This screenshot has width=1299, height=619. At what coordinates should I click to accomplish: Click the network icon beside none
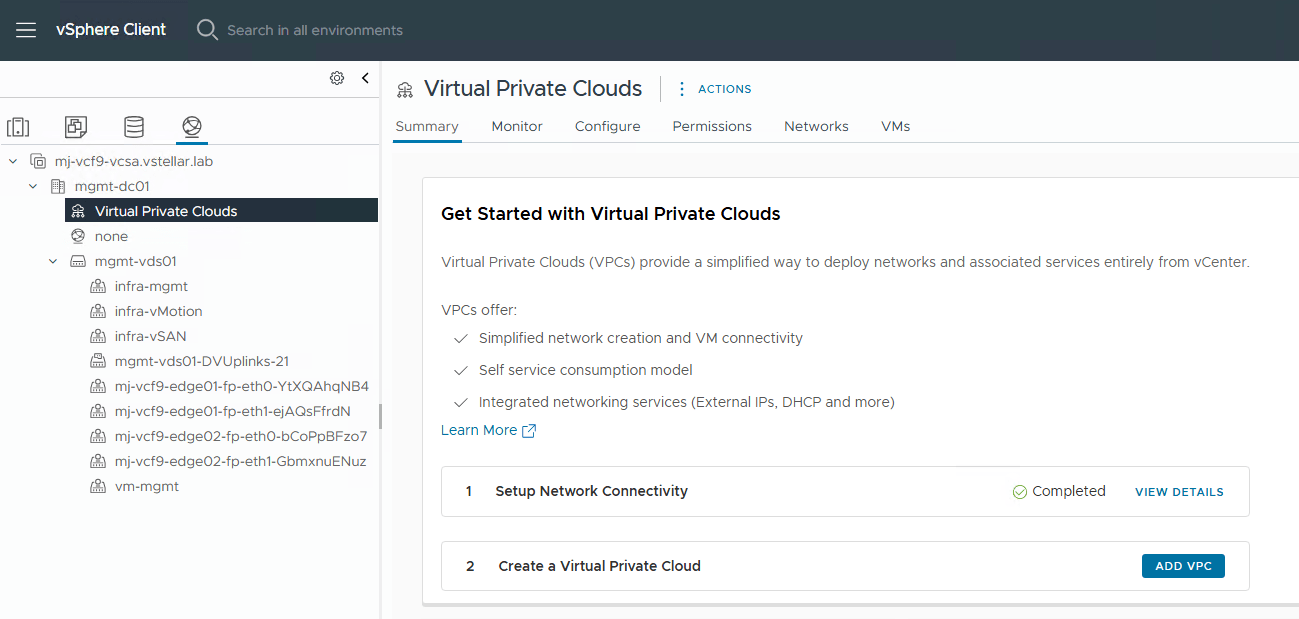click(x=78, y=236)
